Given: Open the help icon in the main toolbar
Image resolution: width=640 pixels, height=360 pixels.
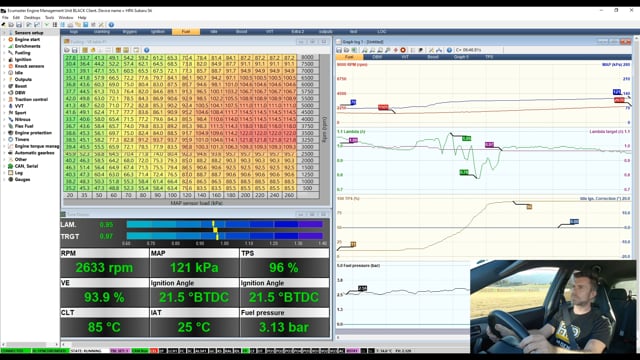Looking at the screenshot, I should tap(111, 25).
